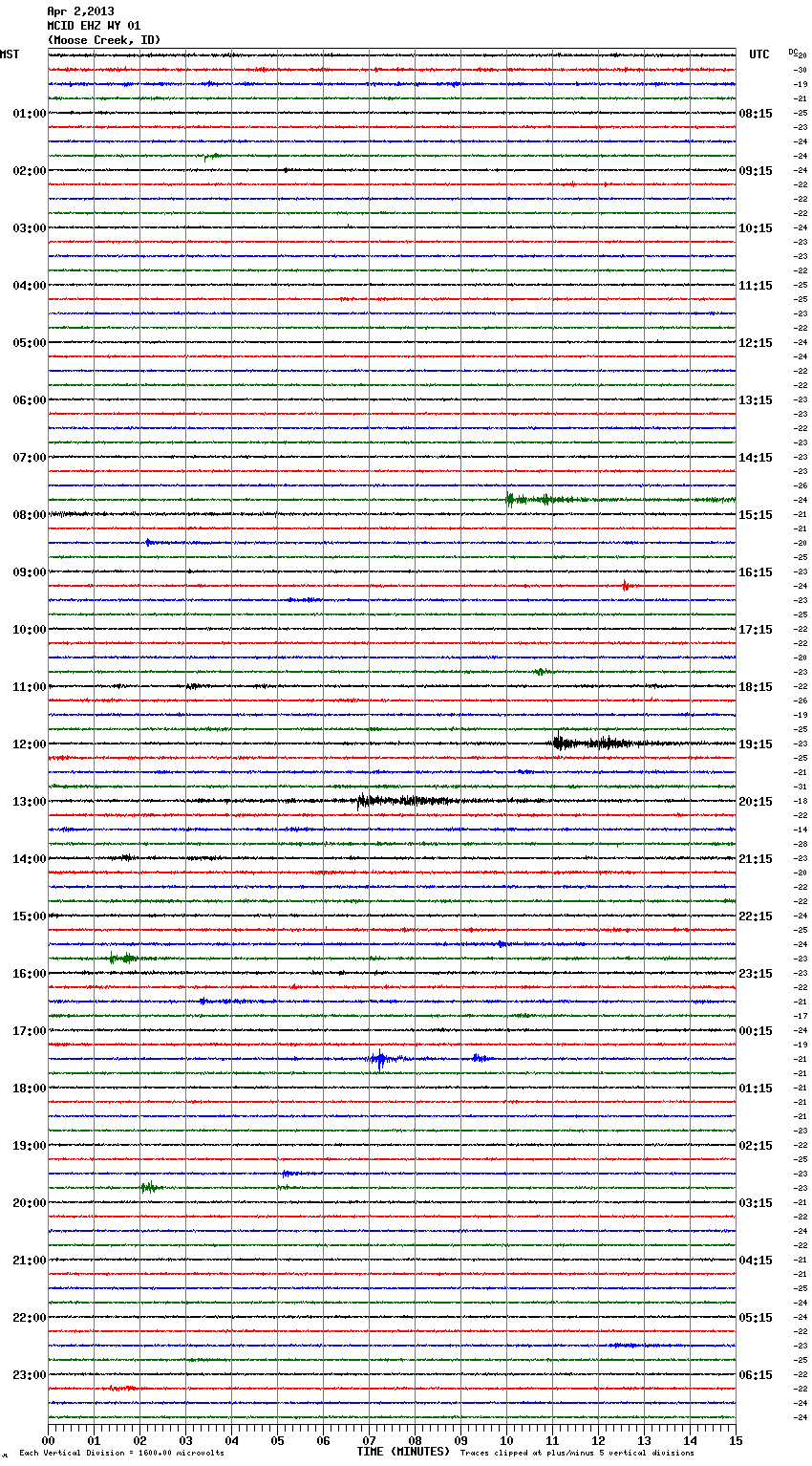Click the "Each Vertical Division = 1600.00 microvolts" note
The width and height of the screenshot is (812, 1466).
(x=121, y=1453)
